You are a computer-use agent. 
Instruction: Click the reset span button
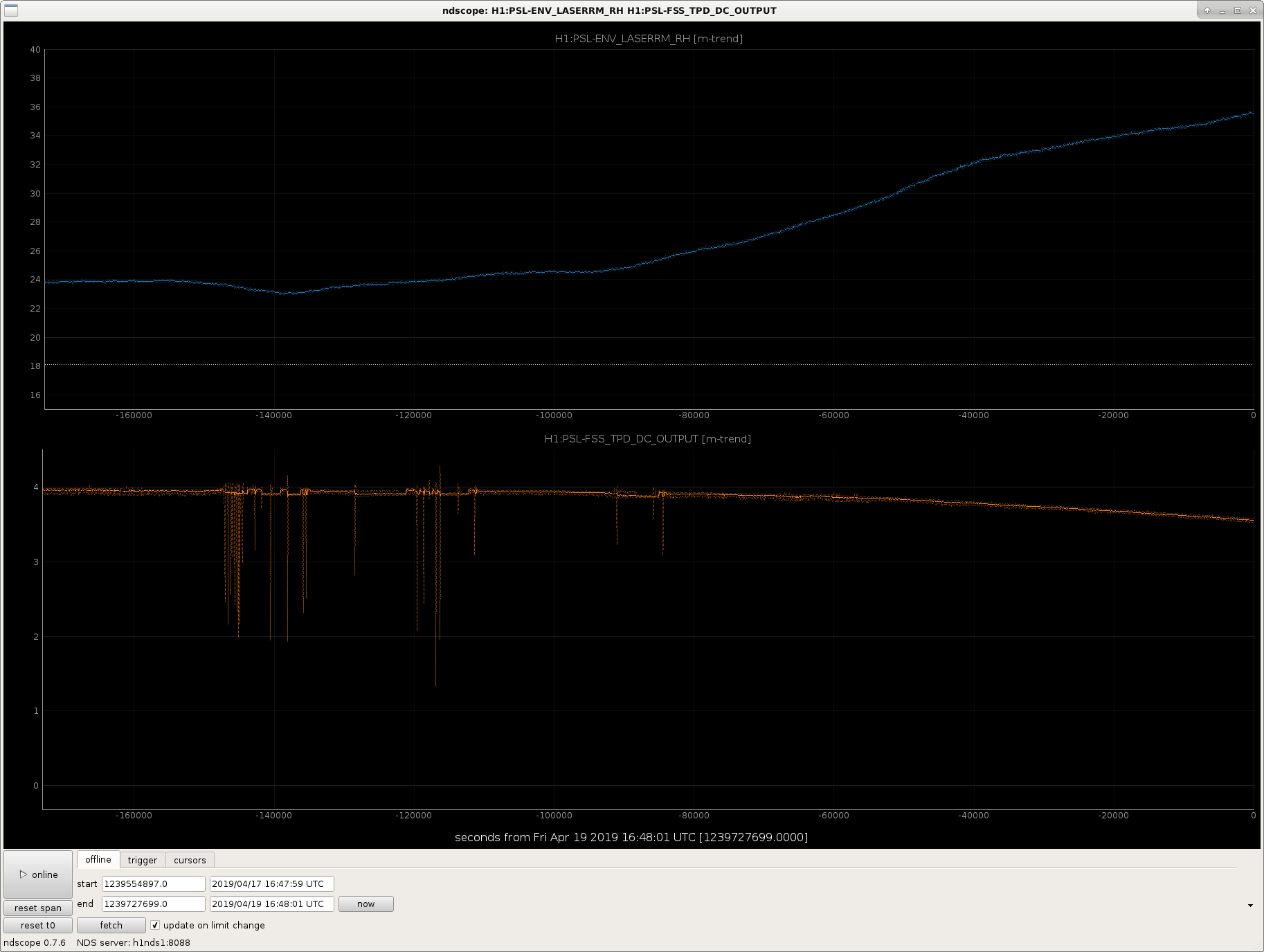38,908
